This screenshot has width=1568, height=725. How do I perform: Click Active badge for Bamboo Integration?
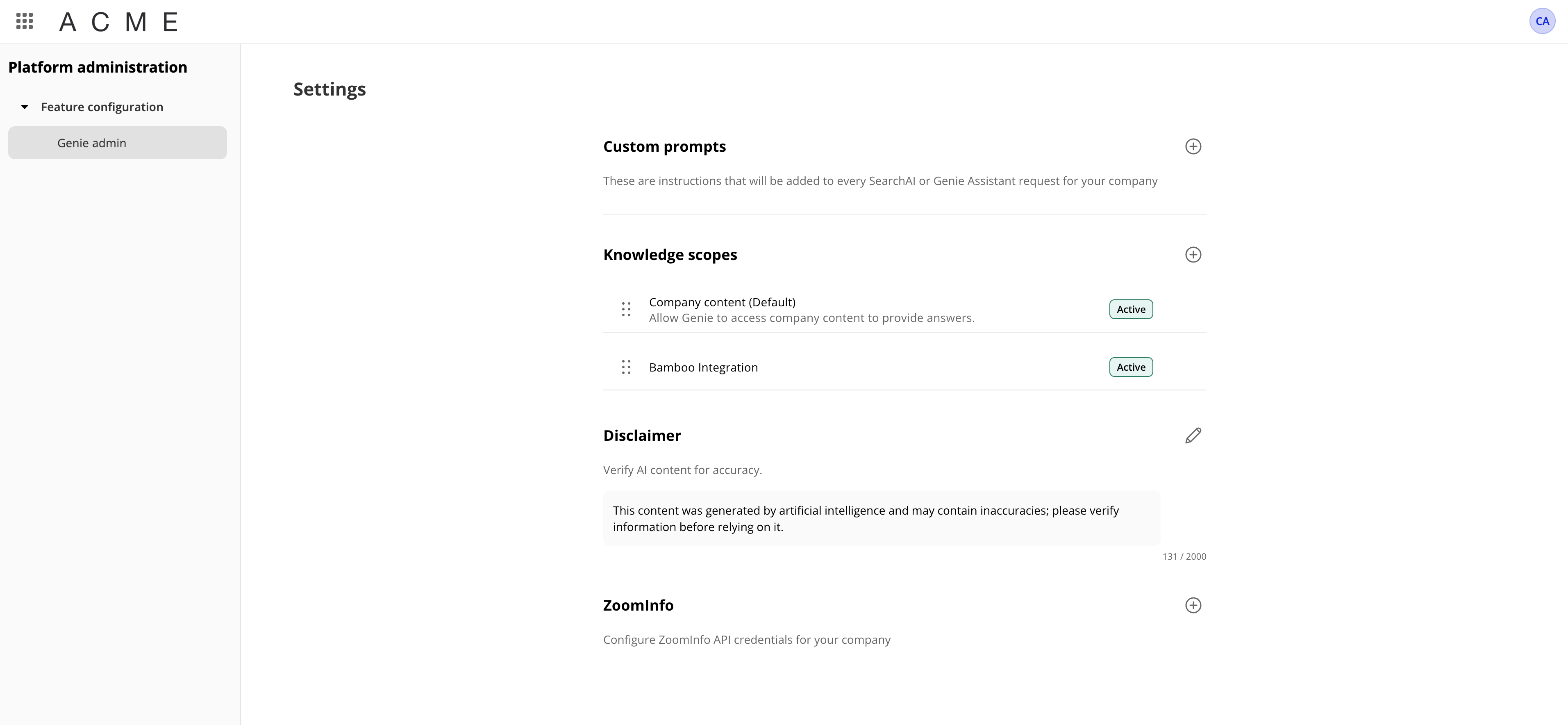pyautogui.click(x=1130, y=367)
